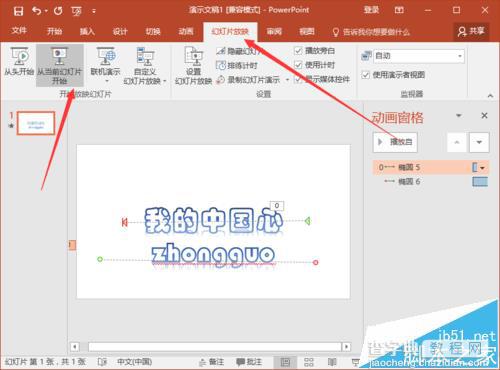Click the red end marker at the upper motion path's left end
This screenshot has height=370, width=500.
pos(124,222)
